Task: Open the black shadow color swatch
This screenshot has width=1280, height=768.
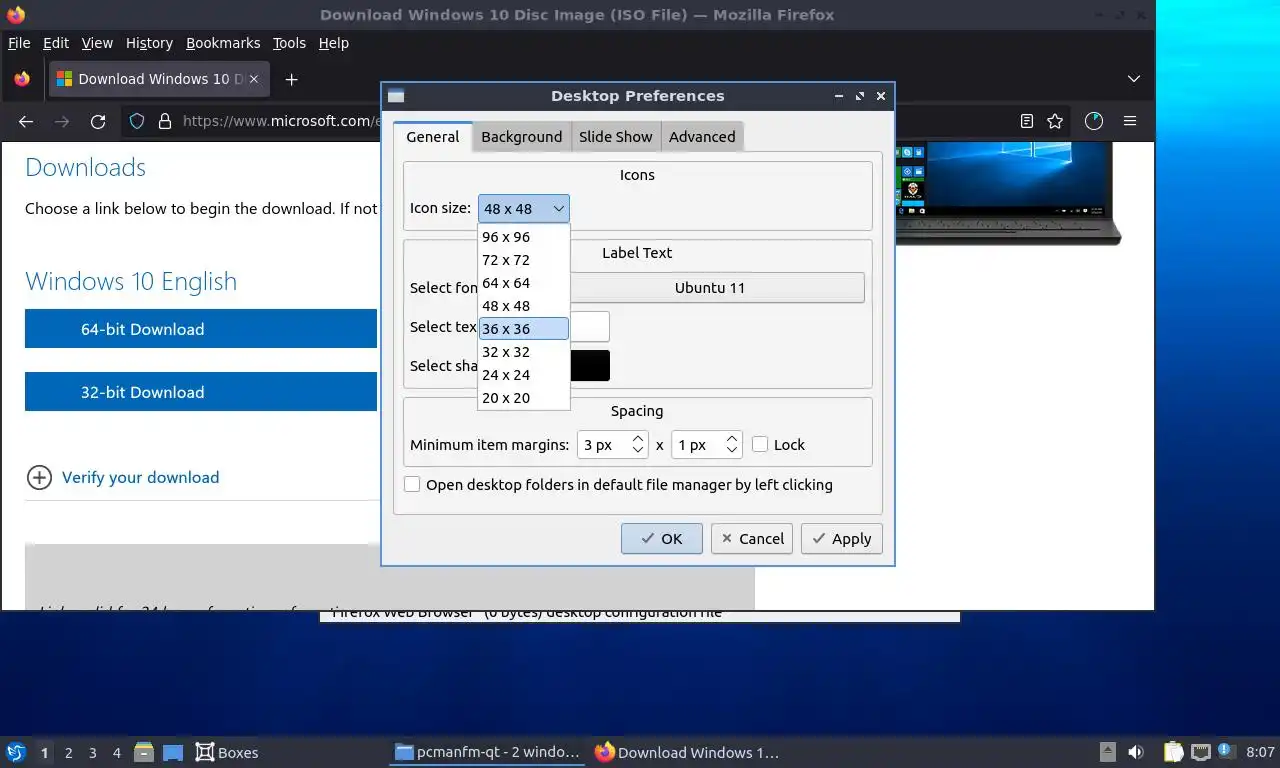Action: point(590,366)
